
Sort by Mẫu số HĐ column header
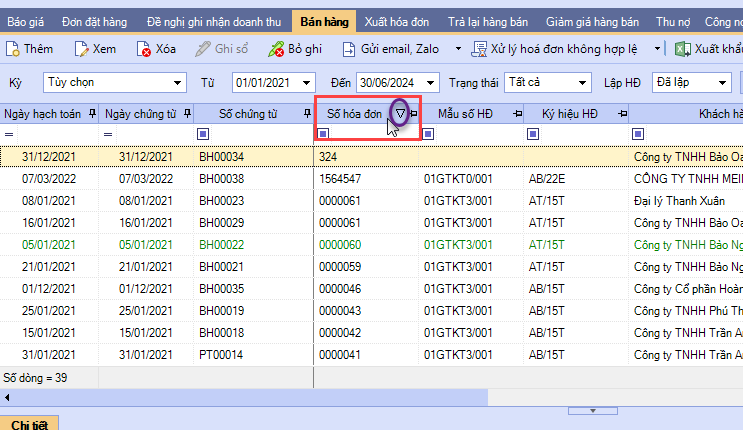465,114
